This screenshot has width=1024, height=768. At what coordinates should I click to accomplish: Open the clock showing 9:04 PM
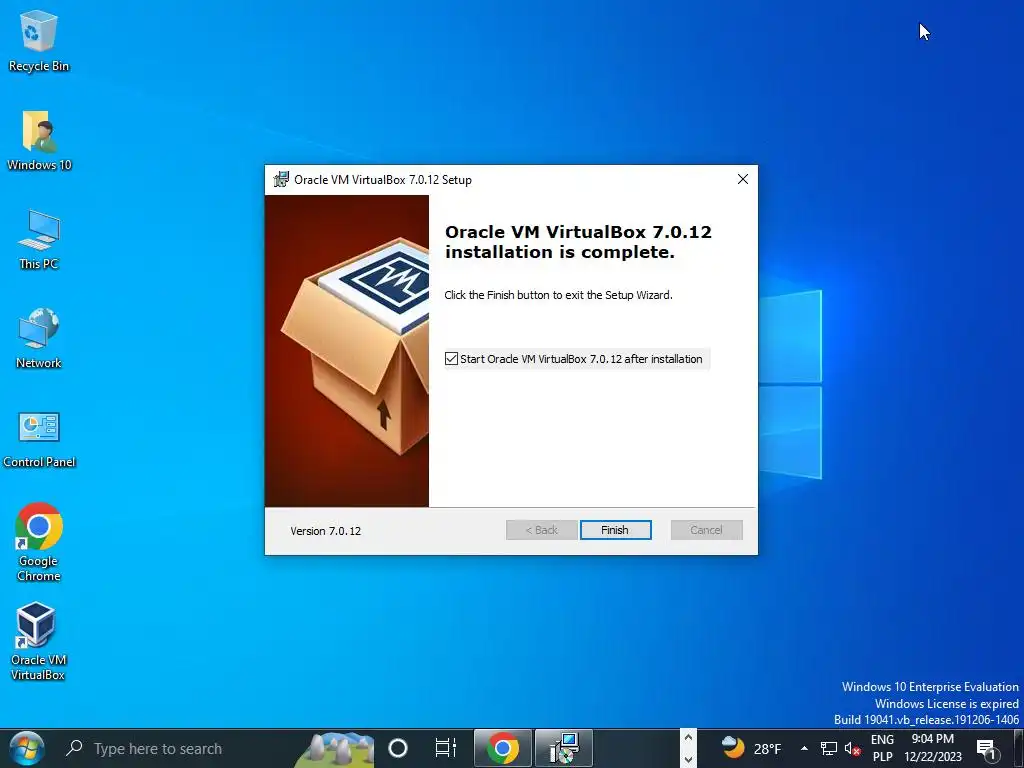coord(933,748)
